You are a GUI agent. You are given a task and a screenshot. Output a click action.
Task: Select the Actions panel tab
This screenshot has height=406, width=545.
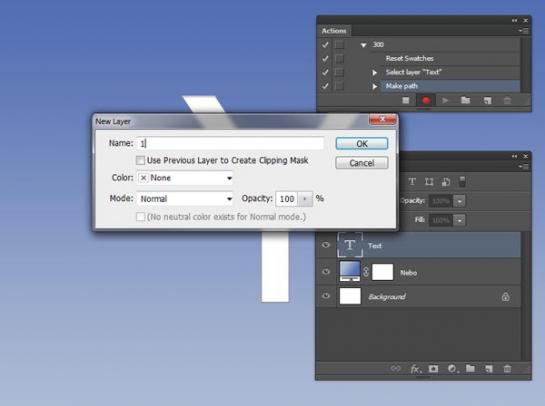coord(334,31)
